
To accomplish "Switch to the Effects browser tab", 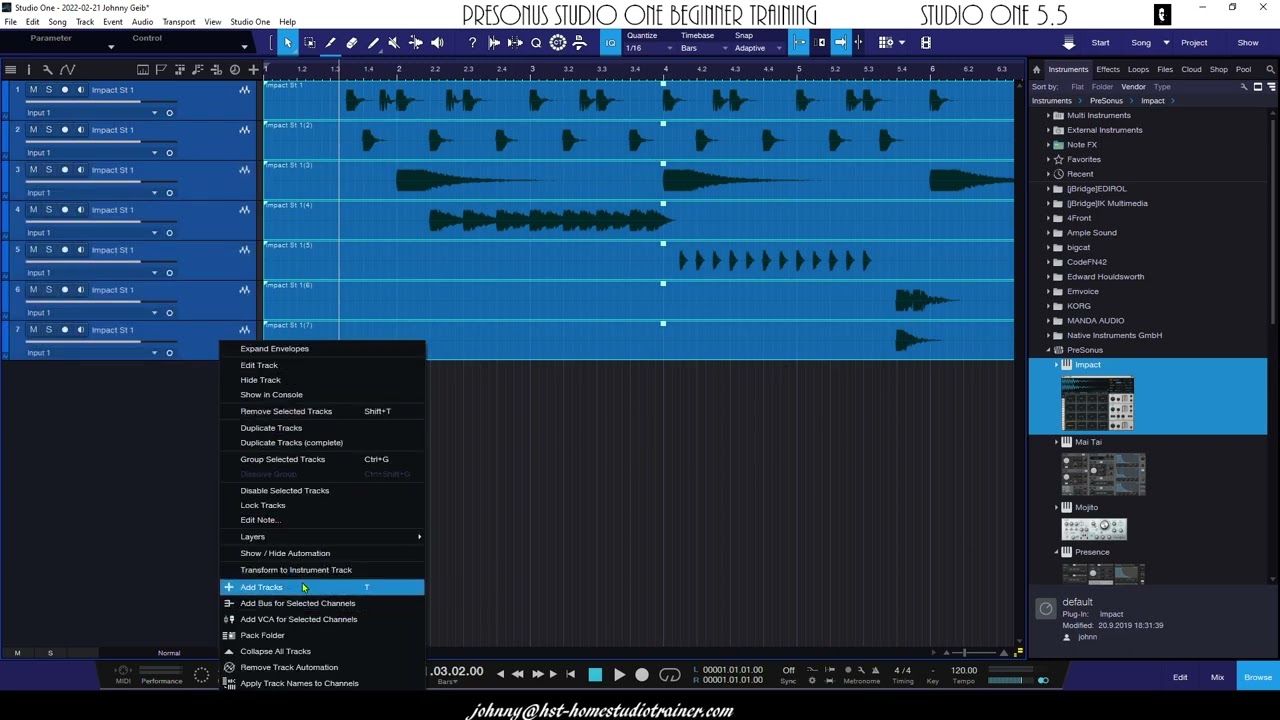I will coord(1108,70).
